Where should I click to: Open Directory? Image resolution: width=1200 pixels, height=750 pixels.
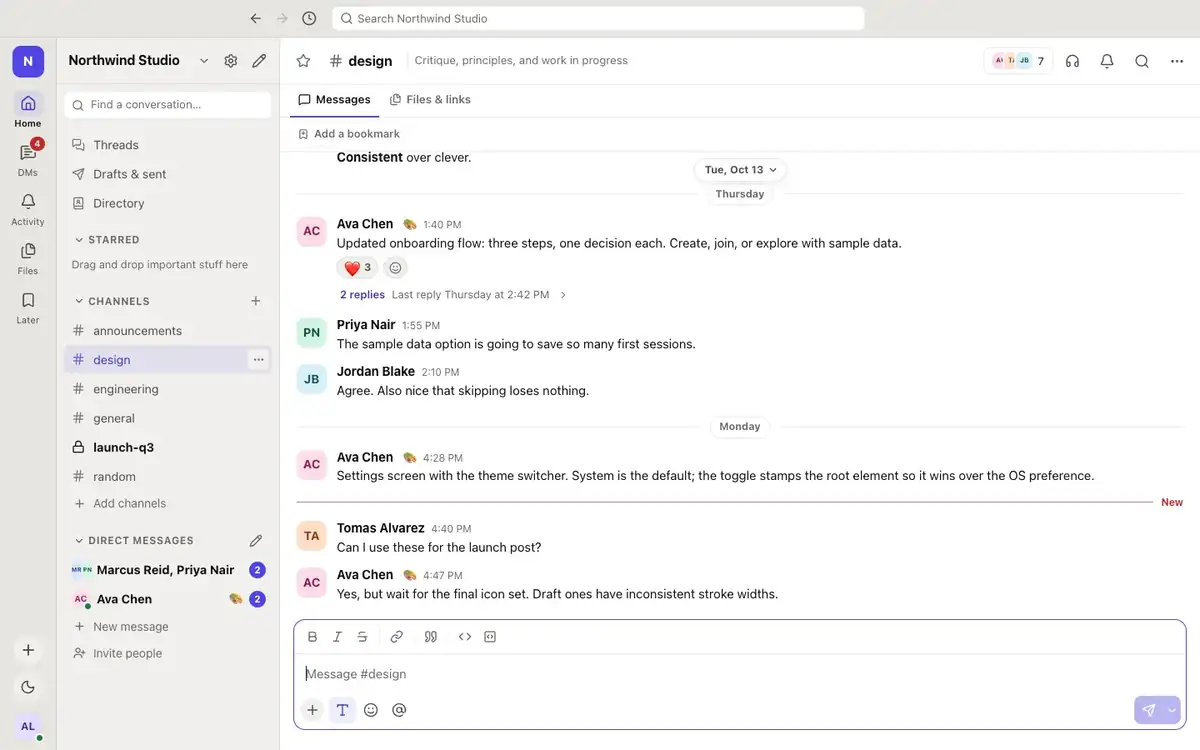tap(168, 203)
